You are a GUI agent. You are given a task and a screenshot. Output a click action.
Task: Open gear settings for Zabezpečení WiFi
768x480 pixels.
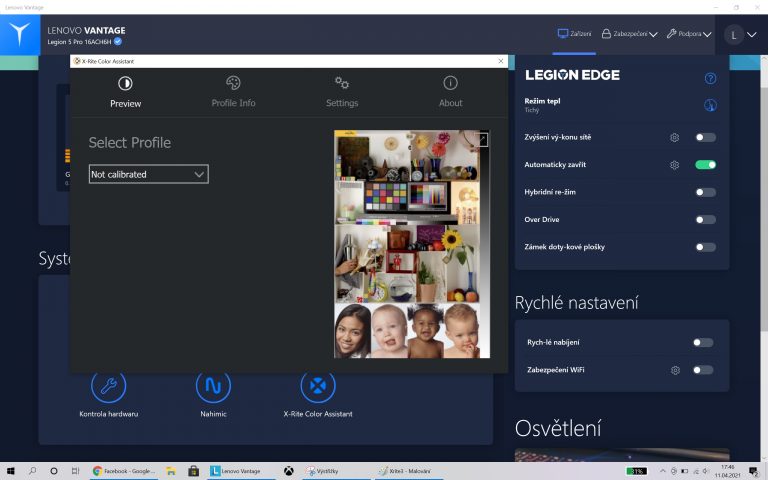(675, 370)
